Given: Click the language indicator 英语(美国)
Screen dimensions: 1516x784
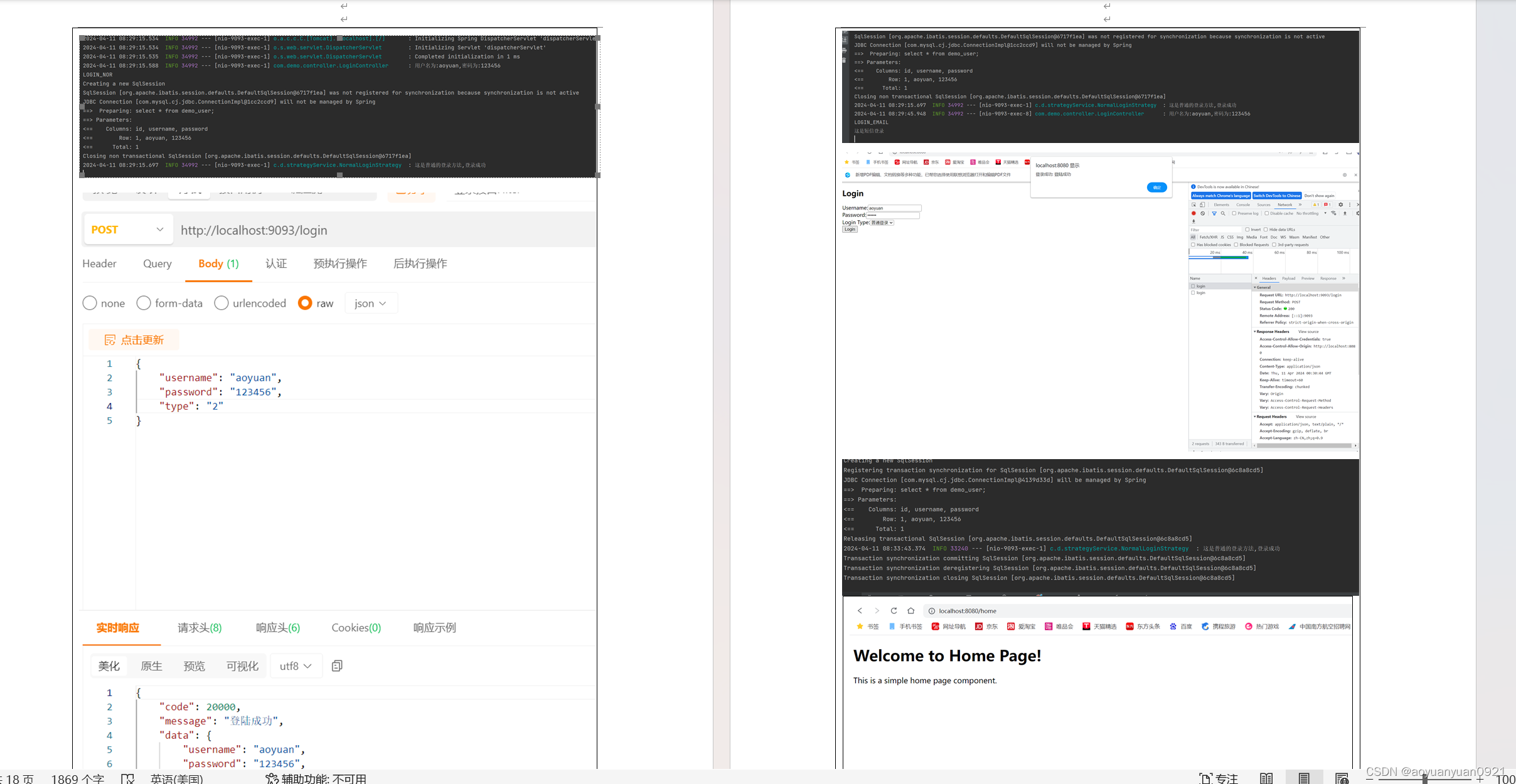Looking at the screenshot, I should (x=176, y=778).
